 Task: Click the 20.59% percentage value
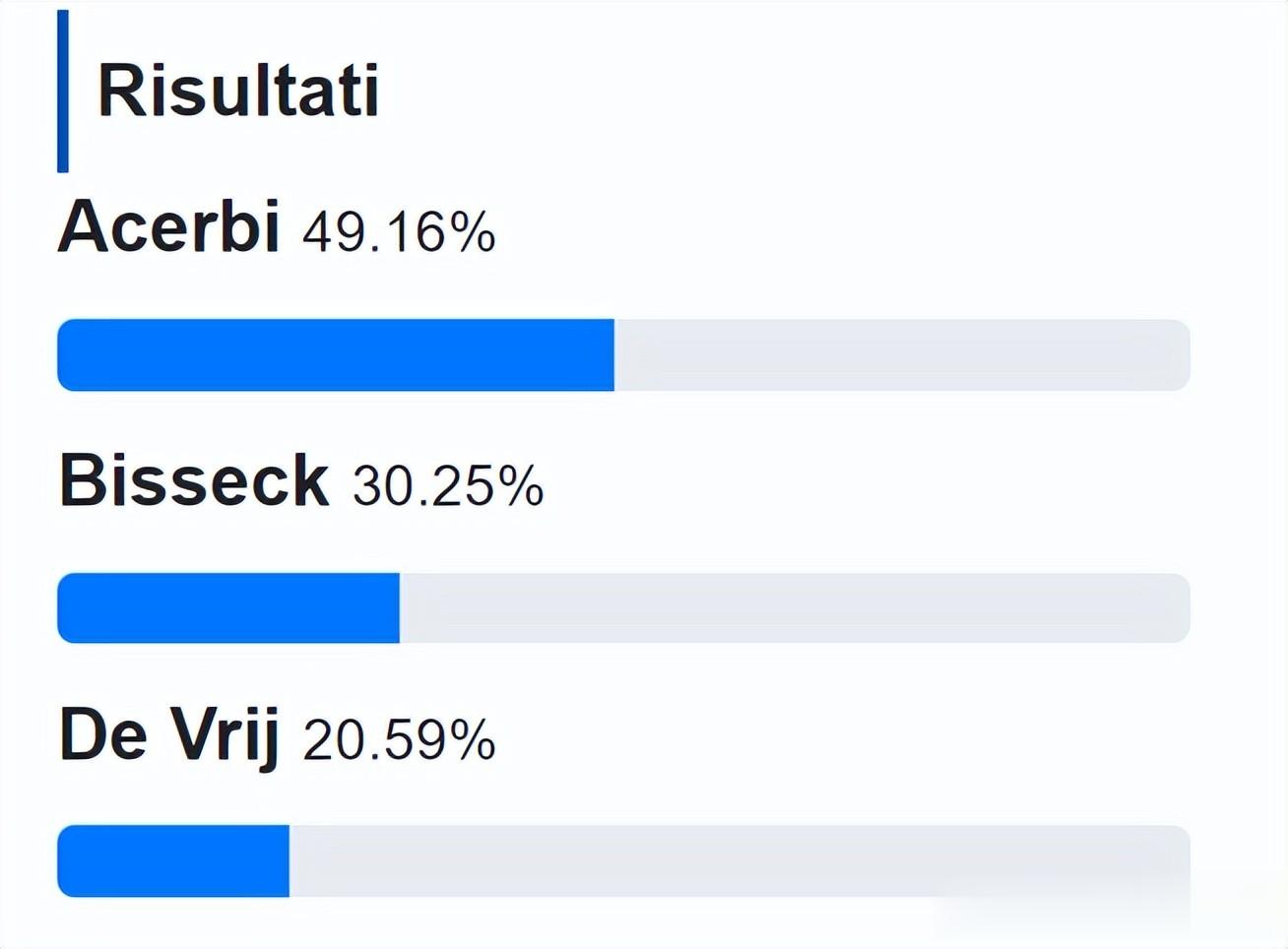[x=399, y=740]
